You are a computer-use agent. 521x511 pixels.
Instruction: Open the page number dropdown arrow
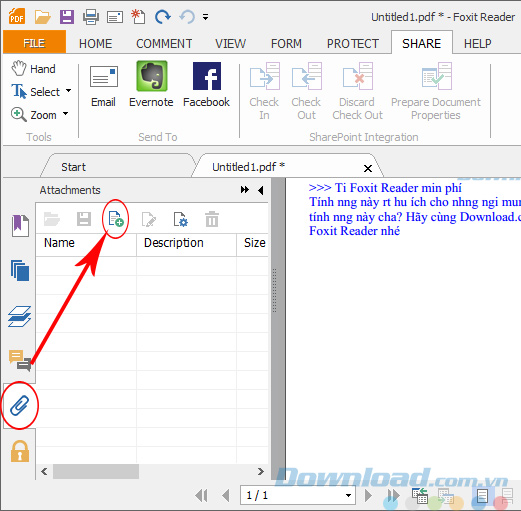point(348,495)
